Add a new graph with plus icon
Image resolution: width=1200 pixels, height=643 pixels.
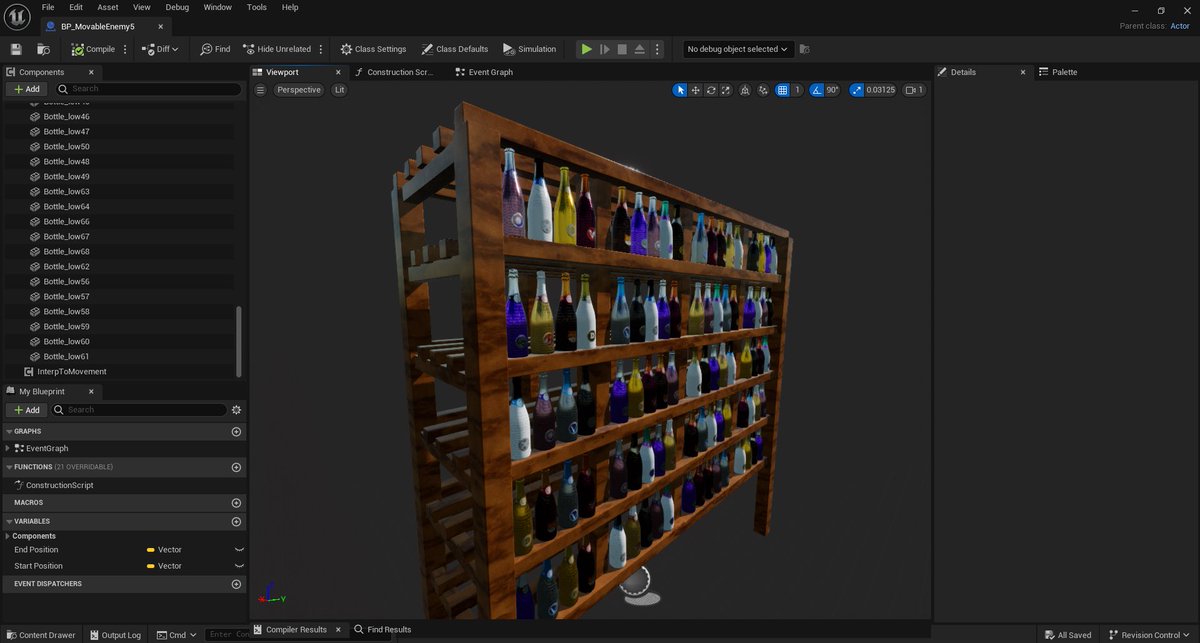coord(236,431)
